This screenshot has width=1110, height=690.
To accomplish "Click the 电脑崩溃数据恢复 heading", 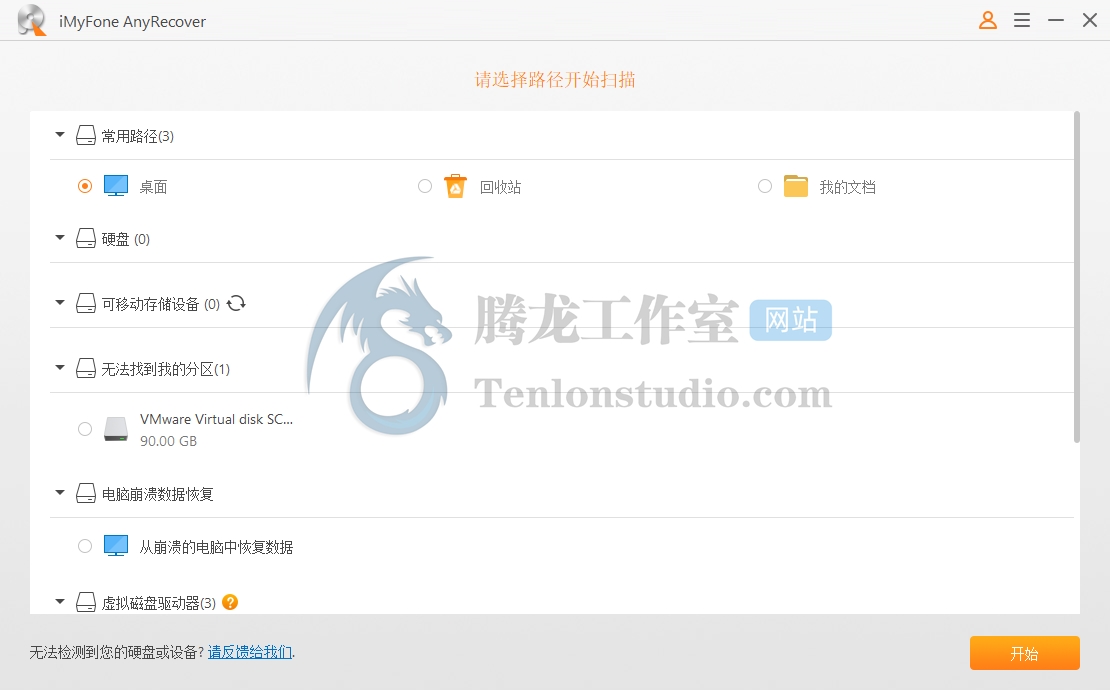I will coord(157,494).
